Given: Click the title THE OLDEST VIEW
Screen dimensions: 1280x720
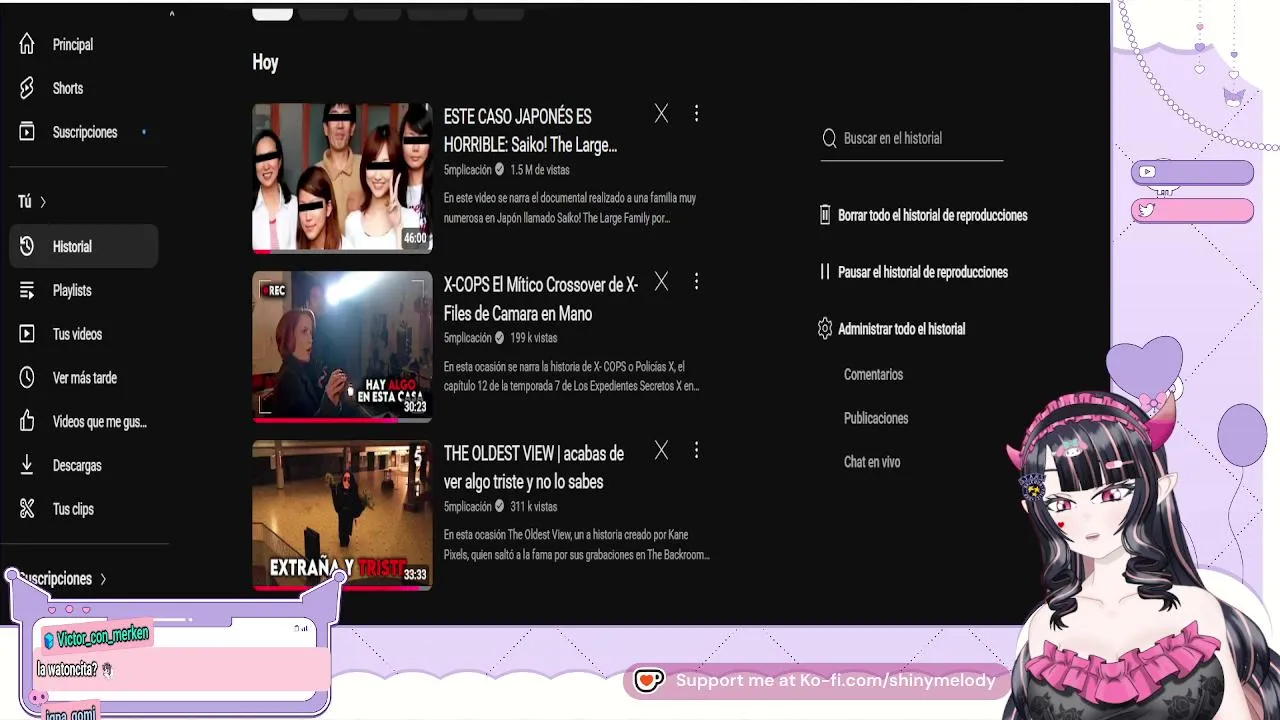Looking at the screenshot, I should pyautogui.click(x=534, y=467).
